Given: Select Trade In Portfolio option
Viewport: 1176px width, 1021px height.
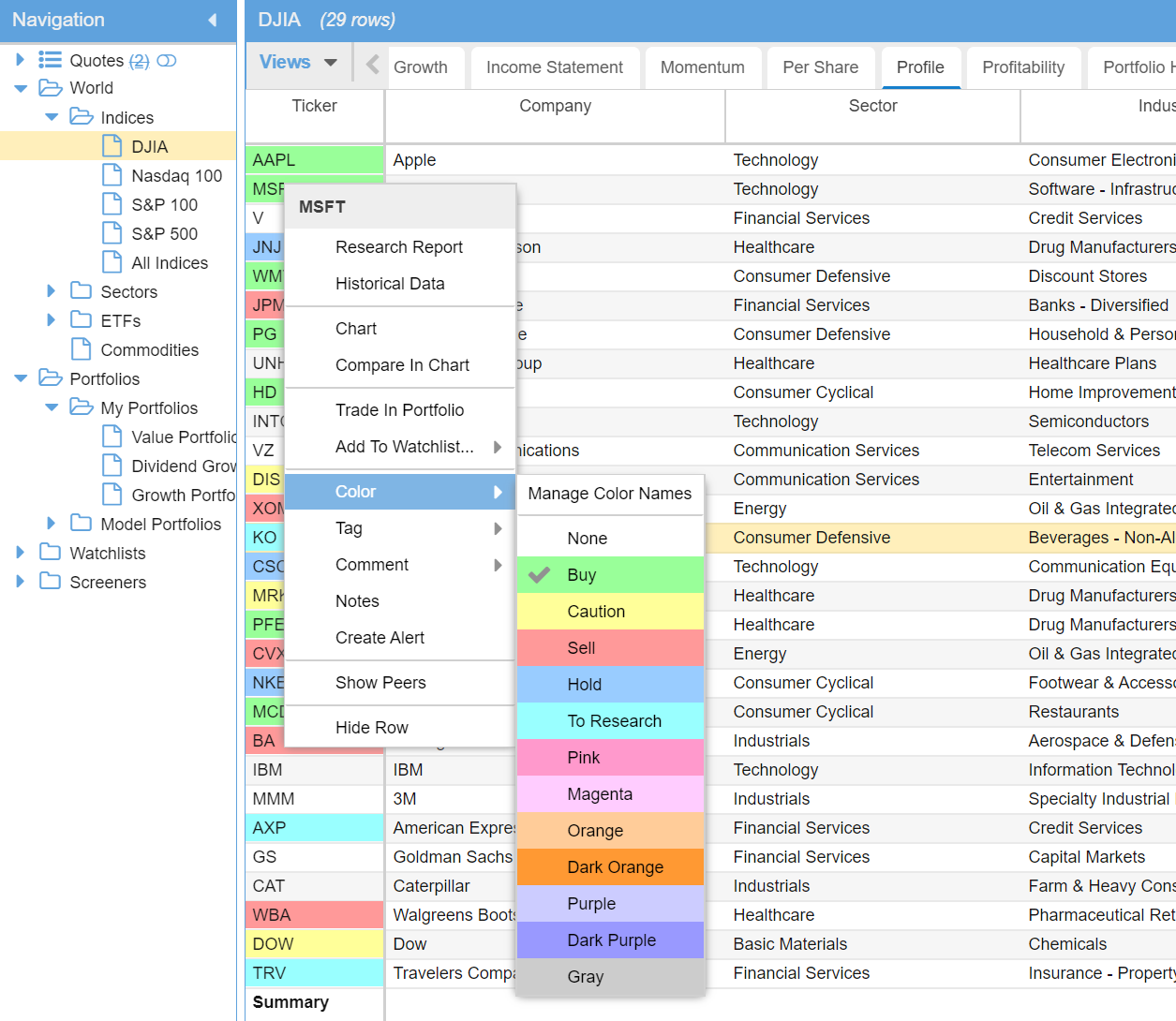Looking at the screenshot, I should click(400, 410).
